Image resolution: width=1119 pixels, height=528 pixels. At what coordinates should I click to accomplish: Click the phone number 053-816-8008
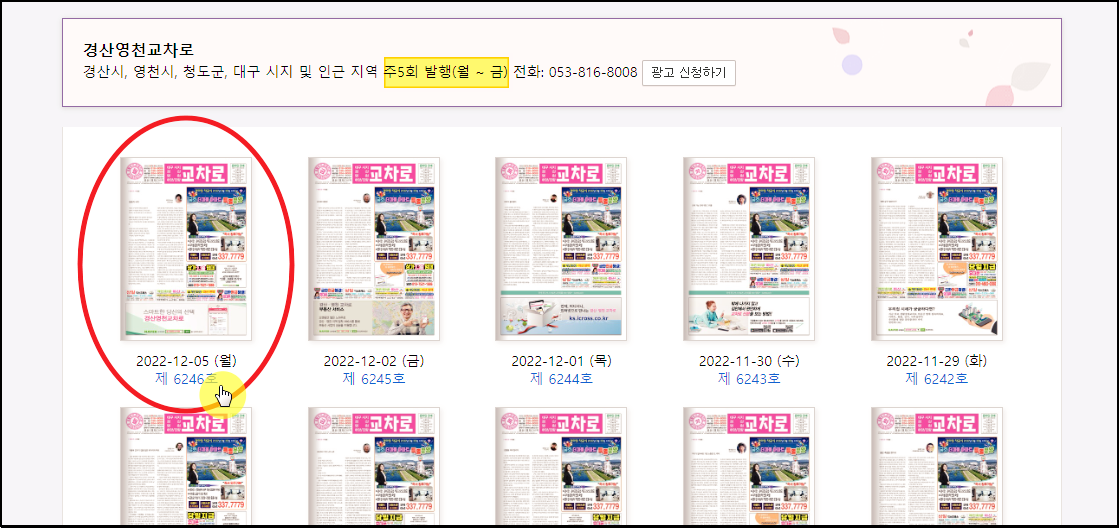pyautogui.click(x=593, y=73)
